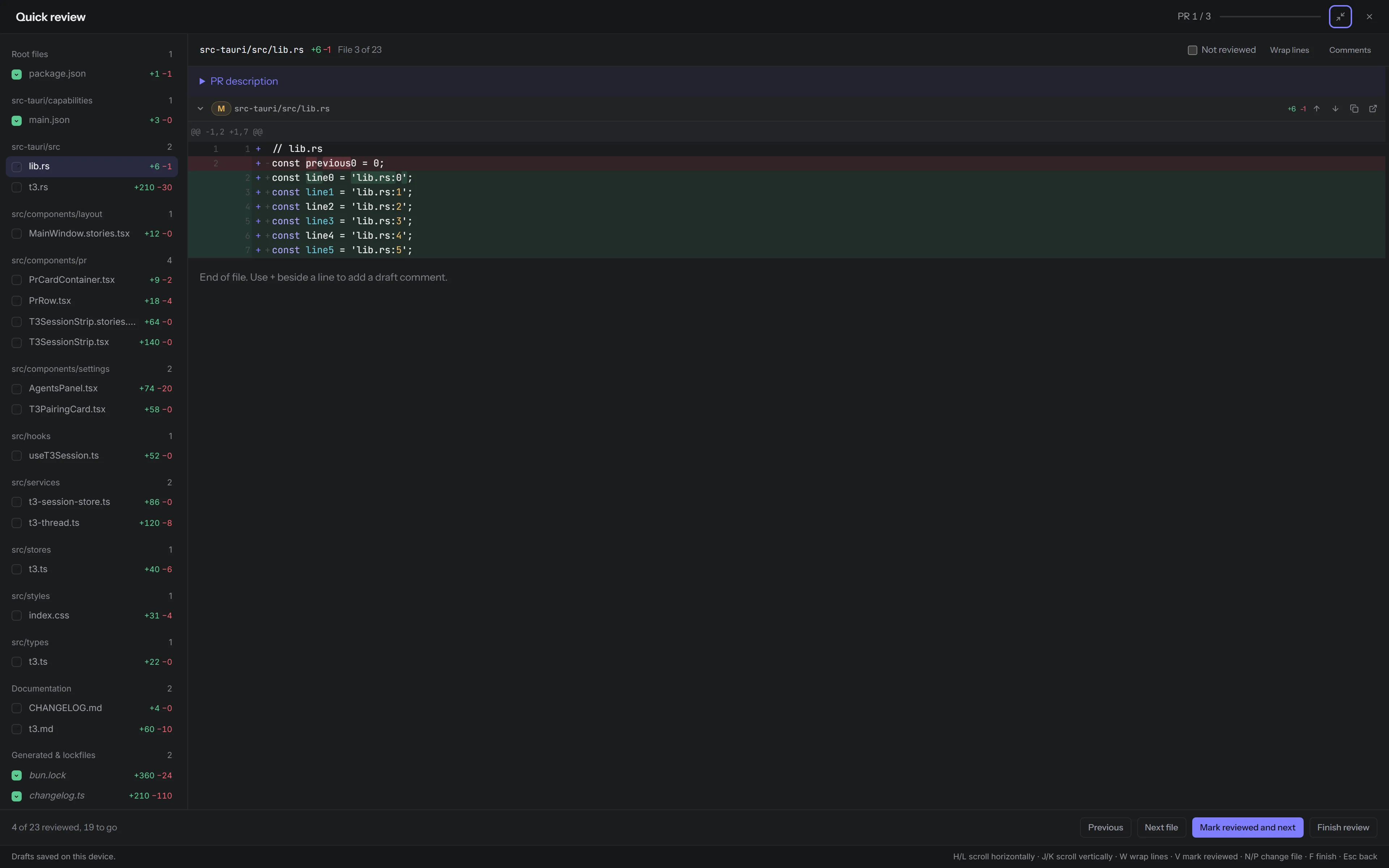
Task: Add draft comment on previous0 removed line
Action: click(258, 163)
